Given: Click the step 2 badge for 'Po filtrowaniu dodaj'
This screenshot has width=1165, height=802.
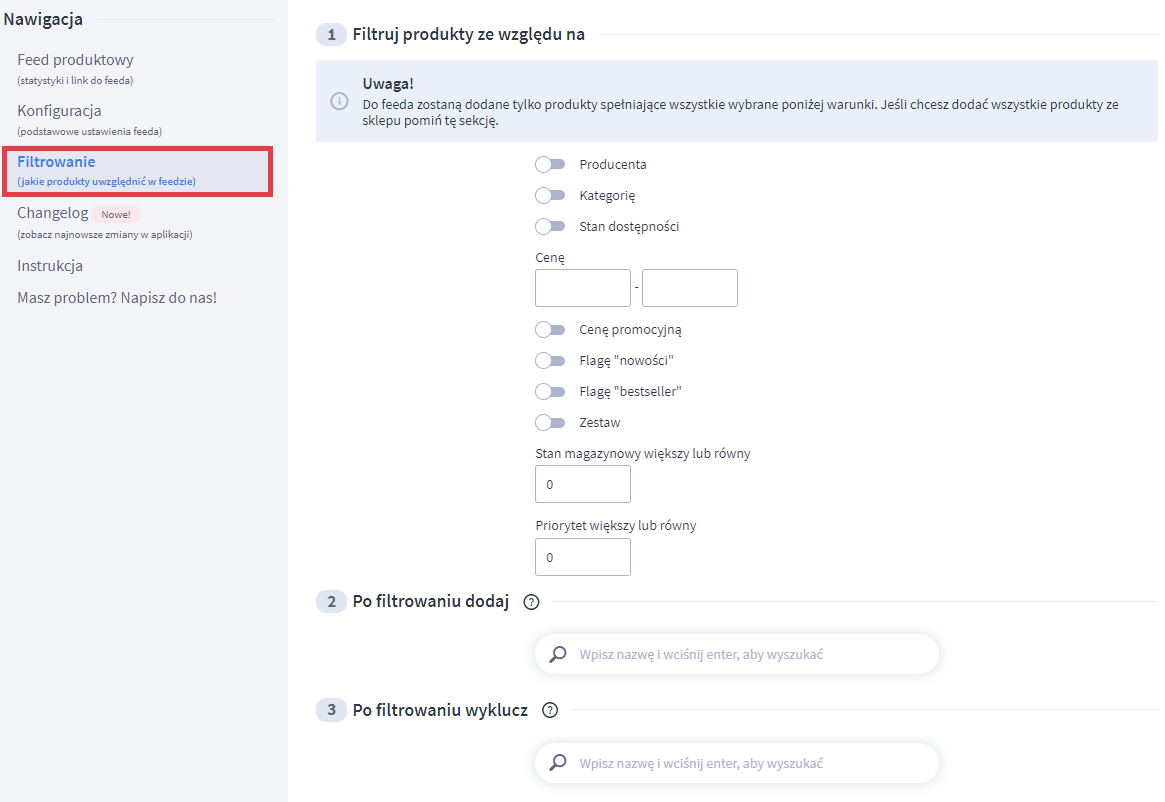Looking at the screenshot, I should click(330, 601).
